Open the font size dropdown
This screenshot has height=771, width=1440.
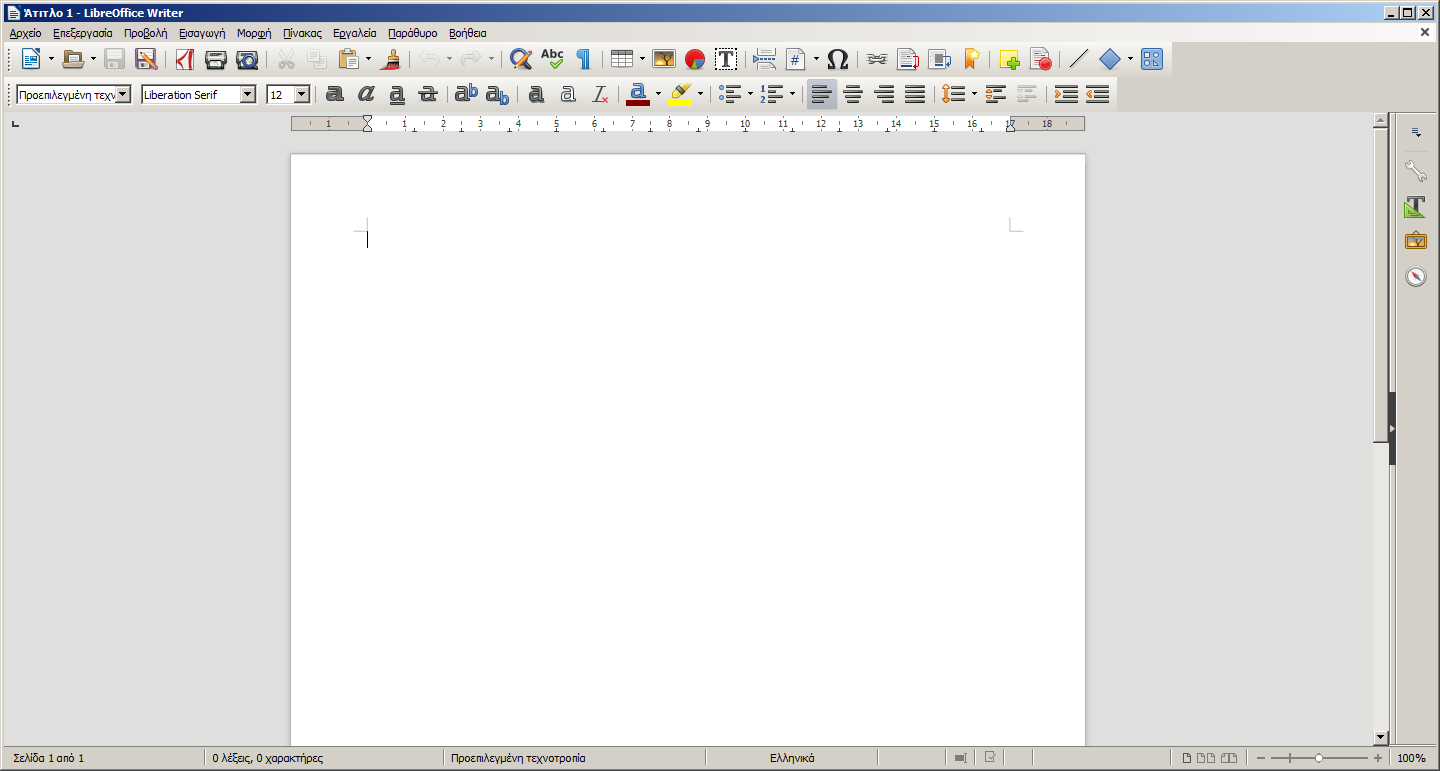(301, 94)
